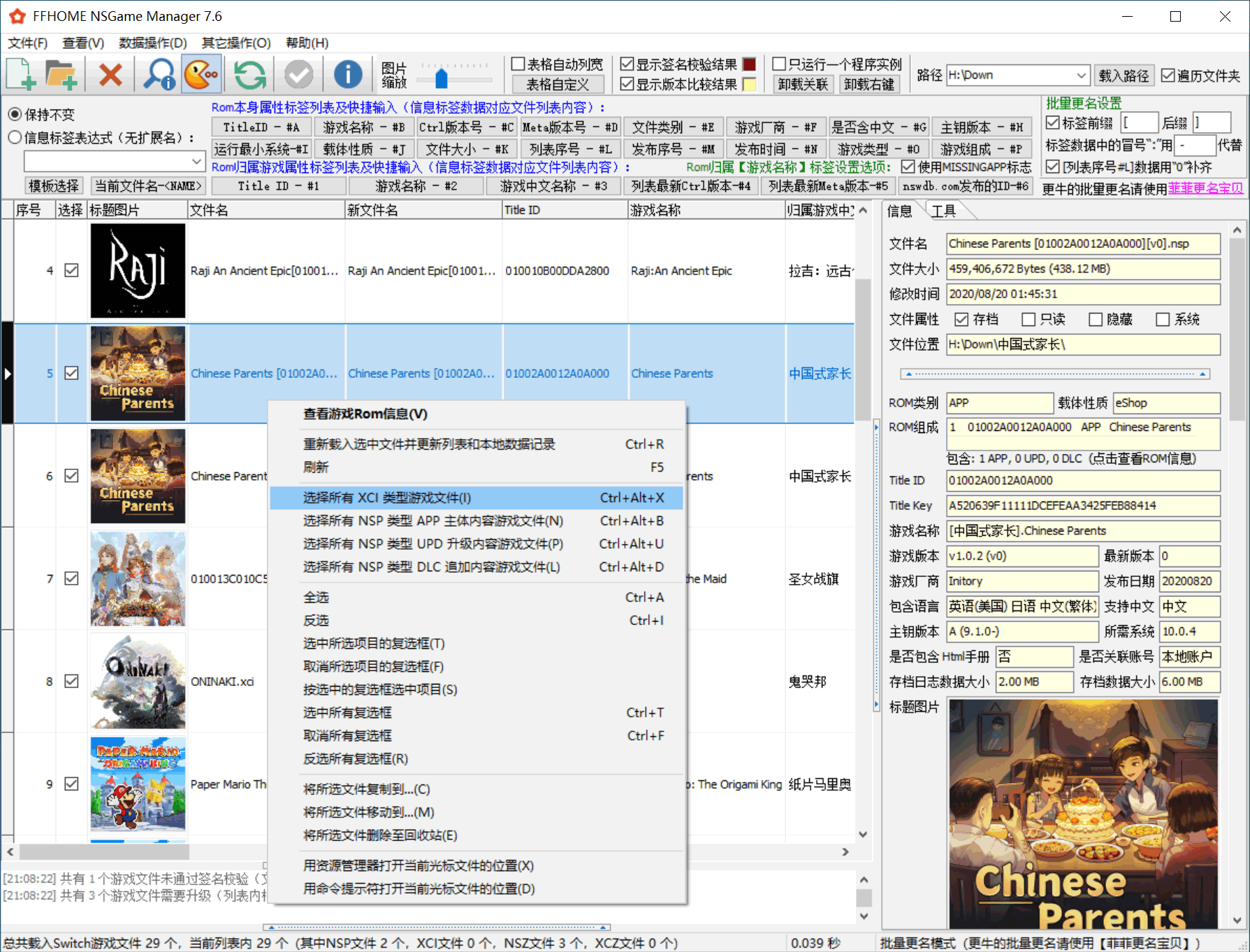Click the current filename NAME button
Image resolution: width=1250 pixels, height=952 pixels.
148,186
